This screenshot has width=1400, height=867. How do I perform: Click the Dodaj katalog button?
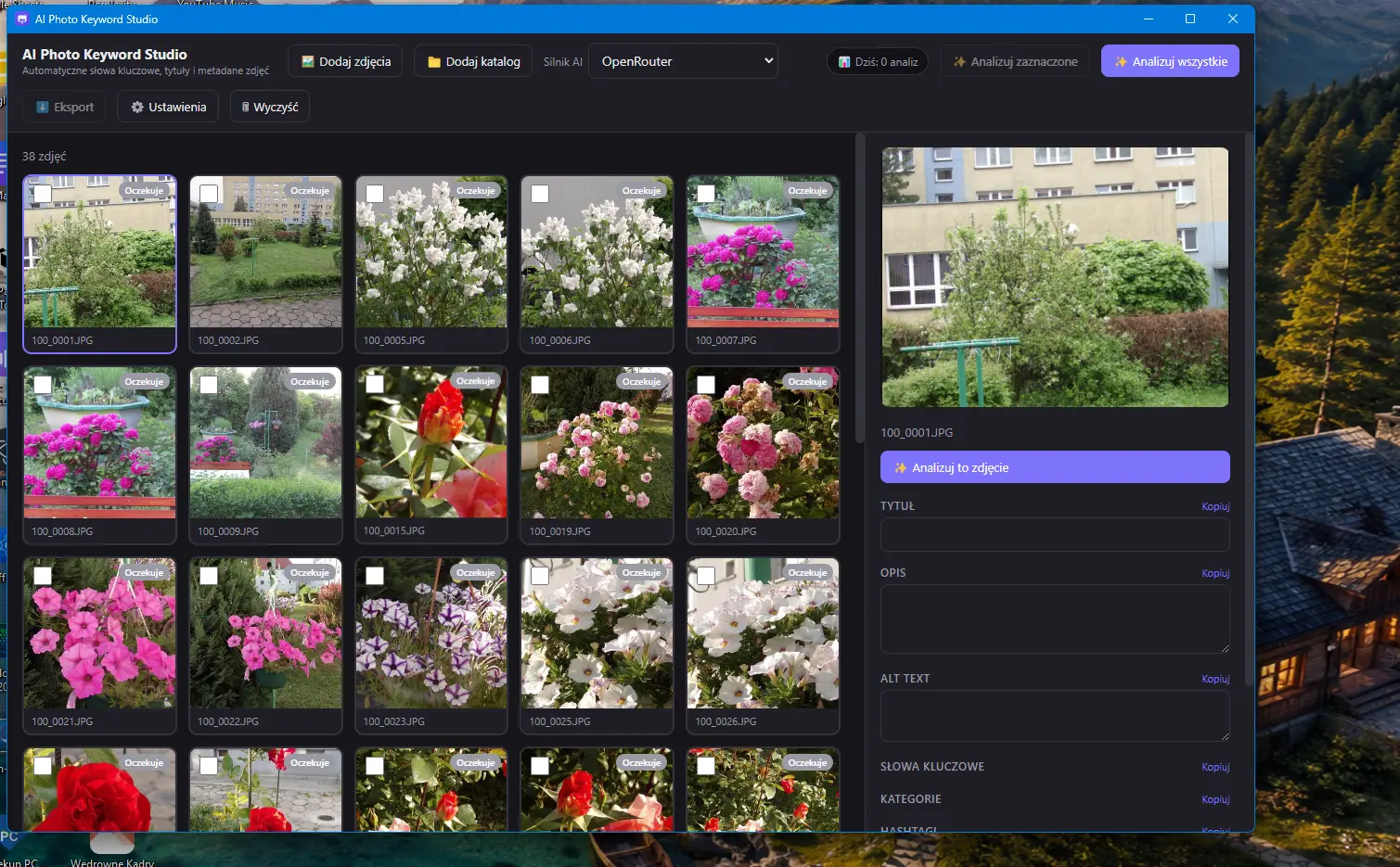[x=473, y=62]
